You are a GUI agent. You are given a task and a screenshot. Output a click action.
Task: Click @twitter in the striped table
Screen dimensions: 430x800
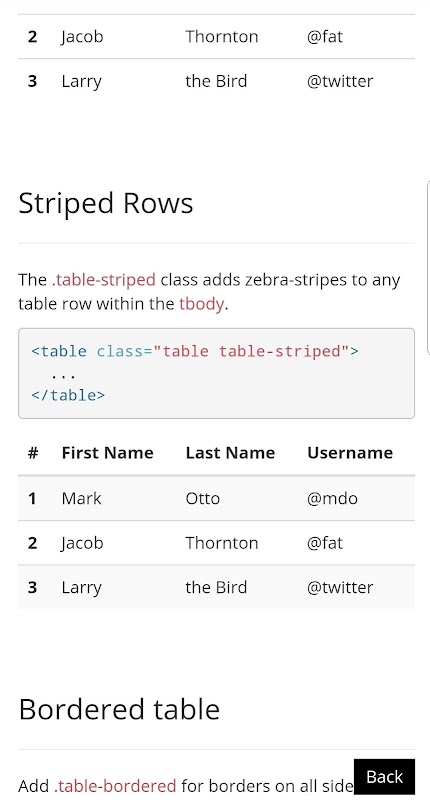coord(340,587)
